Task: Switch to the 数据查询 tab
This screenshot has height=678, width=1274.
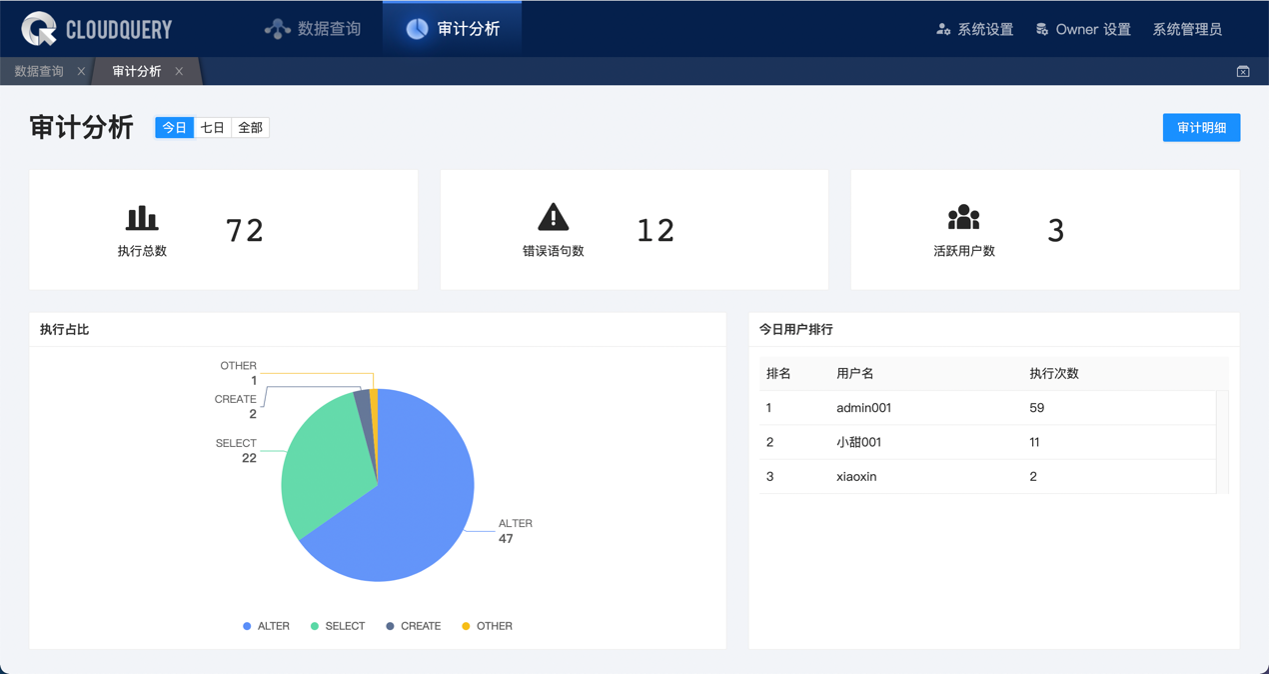Action: pyautogui.click(x=39, y=71)
